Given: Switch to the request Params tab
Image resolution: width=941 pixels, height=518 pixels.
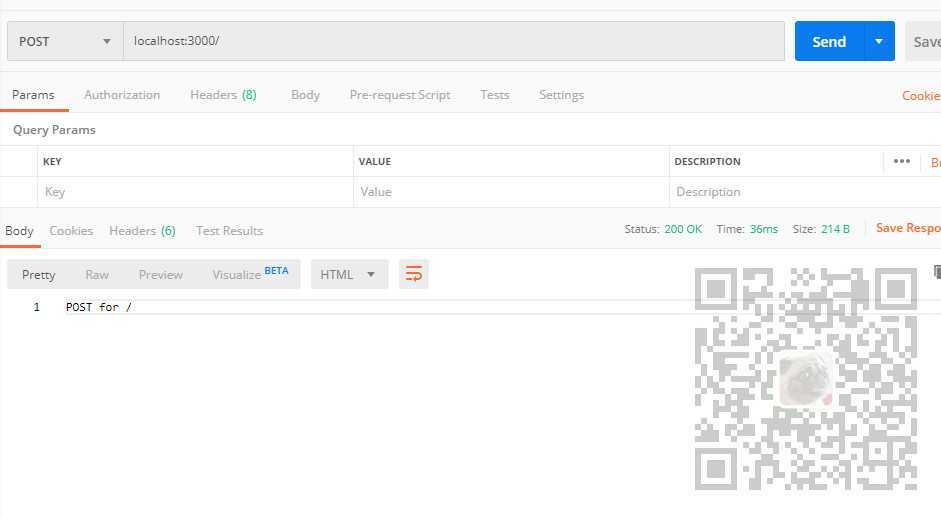Looking at the screenshot, I should pyautogui.click(x=33, y=95).
